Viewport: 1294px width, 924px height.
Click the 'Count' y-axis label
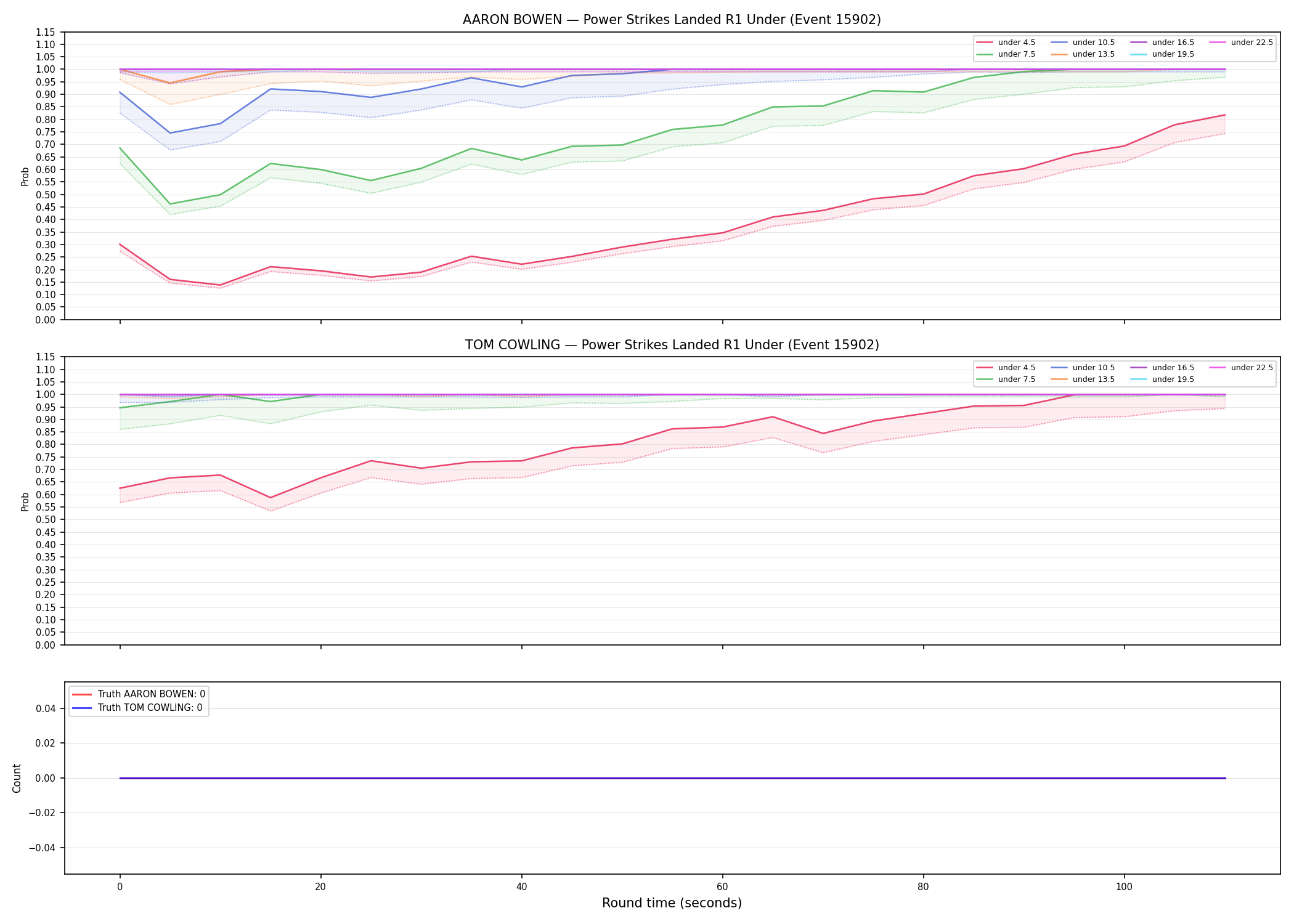click(x=17, y=778)
